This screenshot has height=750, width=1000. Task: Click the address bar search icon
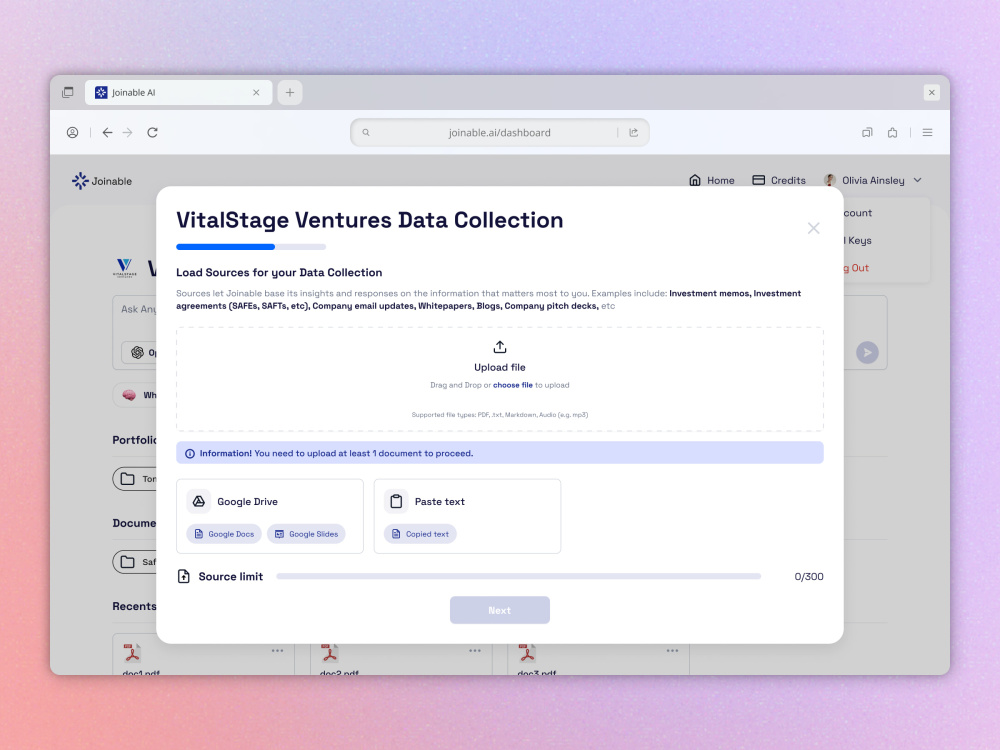(x=366, y=133)
